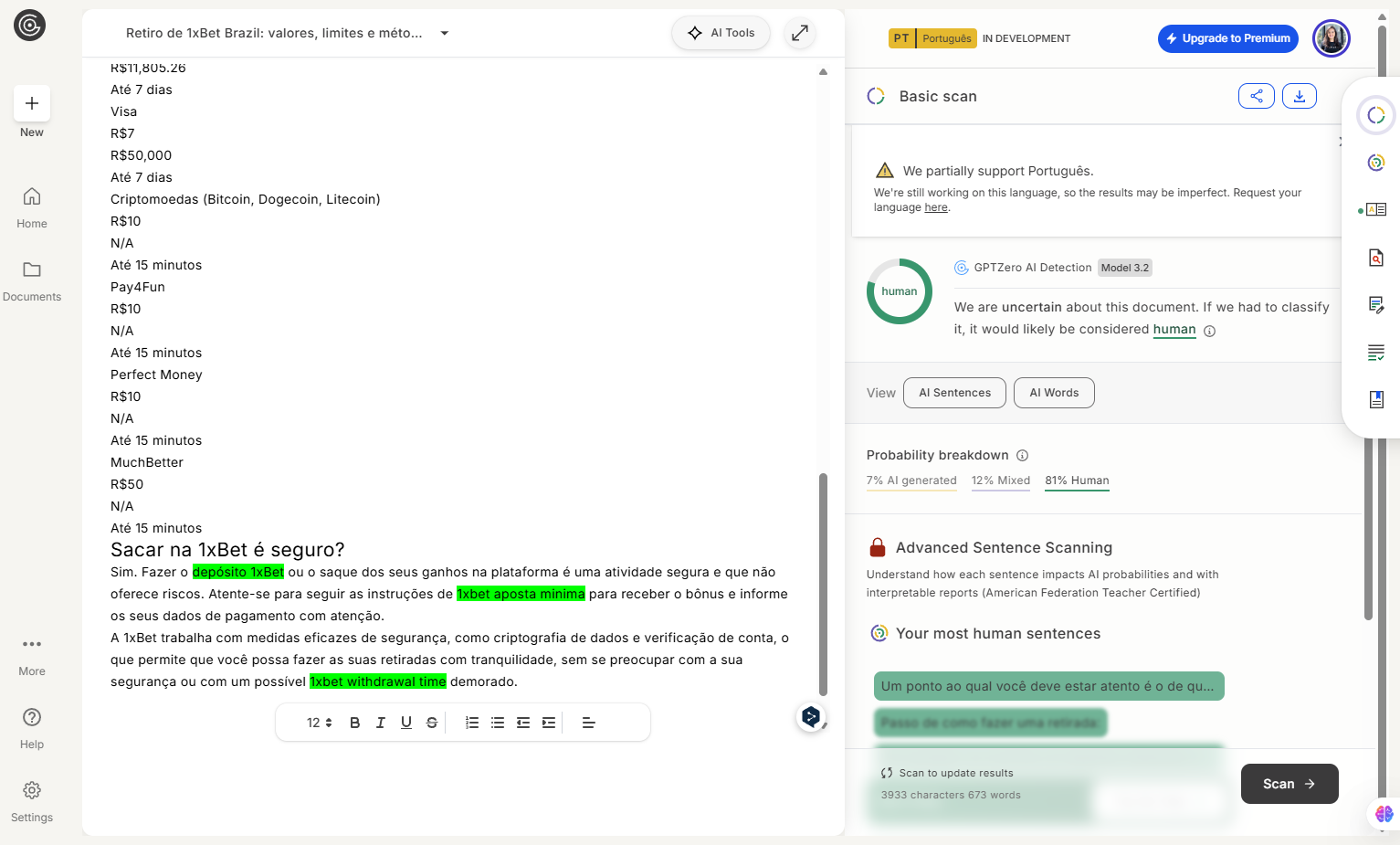1400x845 pixels.
Task: Increase text indent
Action: click(549, 723)
